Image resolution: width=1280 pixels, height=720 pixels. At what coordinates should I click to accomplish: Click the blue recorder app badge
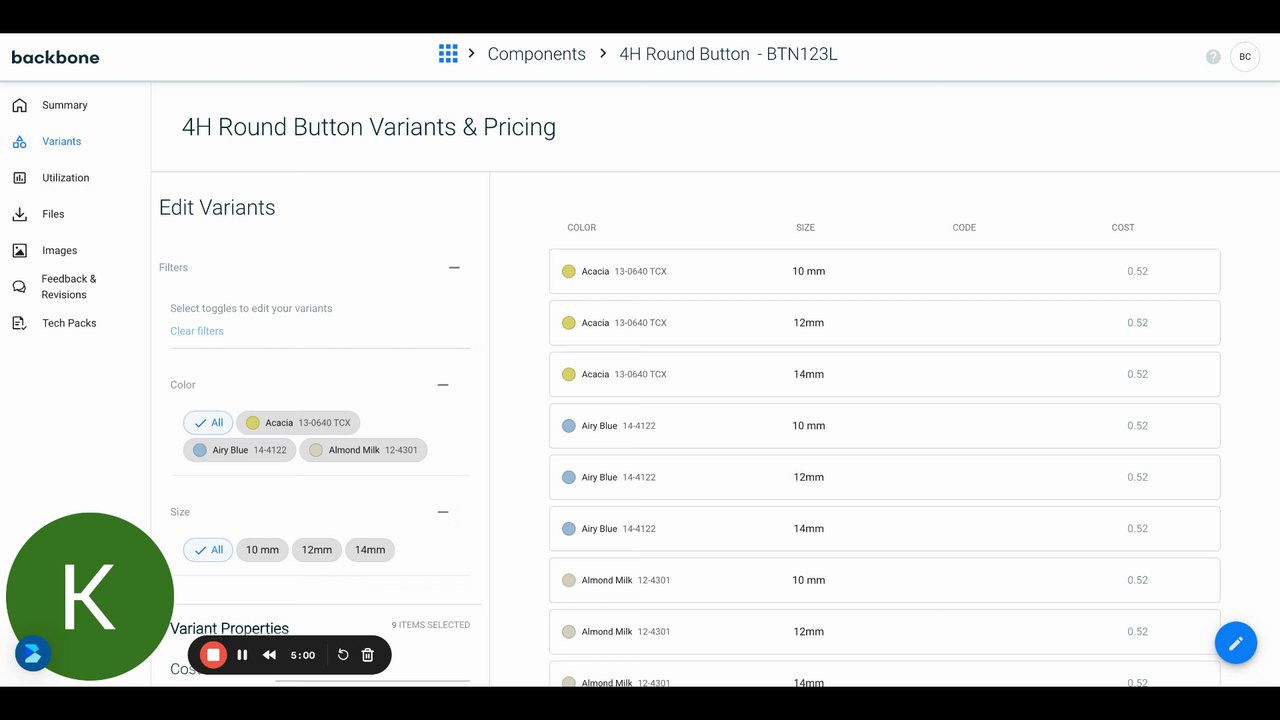point(33,654)
